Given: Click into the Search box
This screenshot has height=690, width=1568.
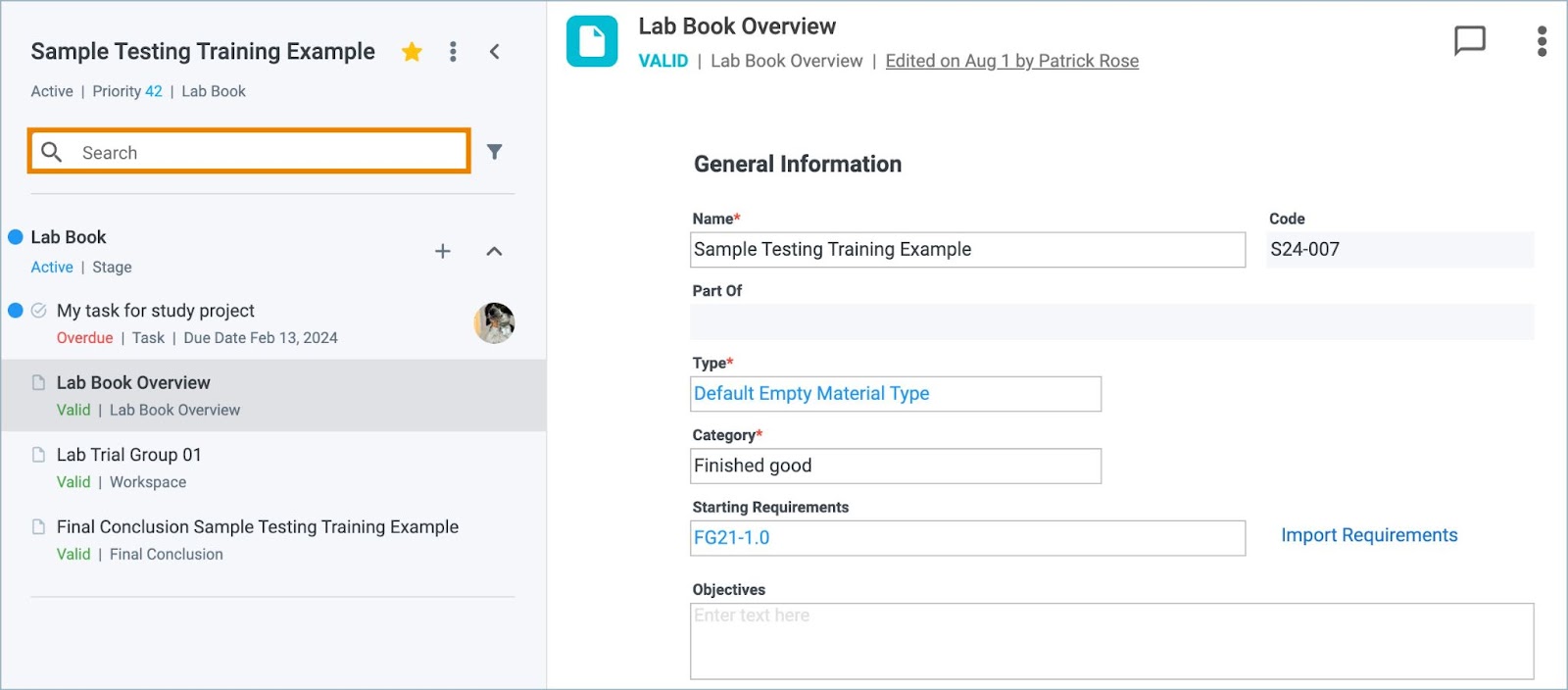Looking at the screenshot, I should point(249,152).
